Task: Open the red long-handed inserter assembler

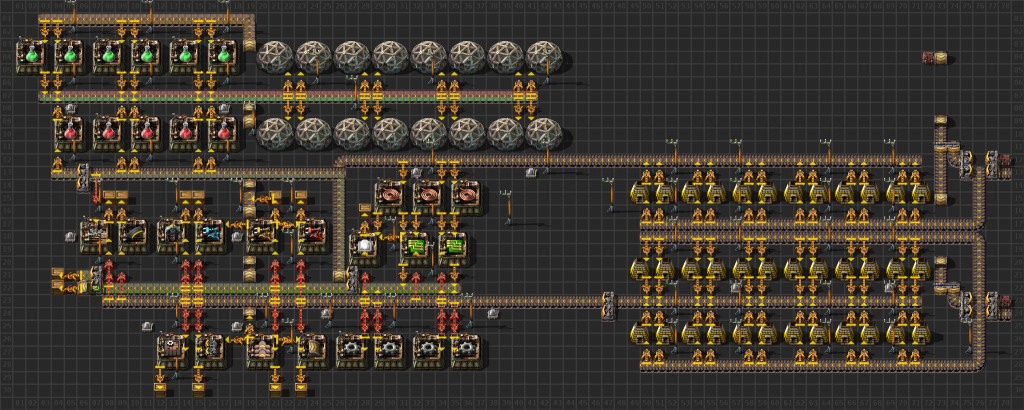Action: tap(313, 236)
